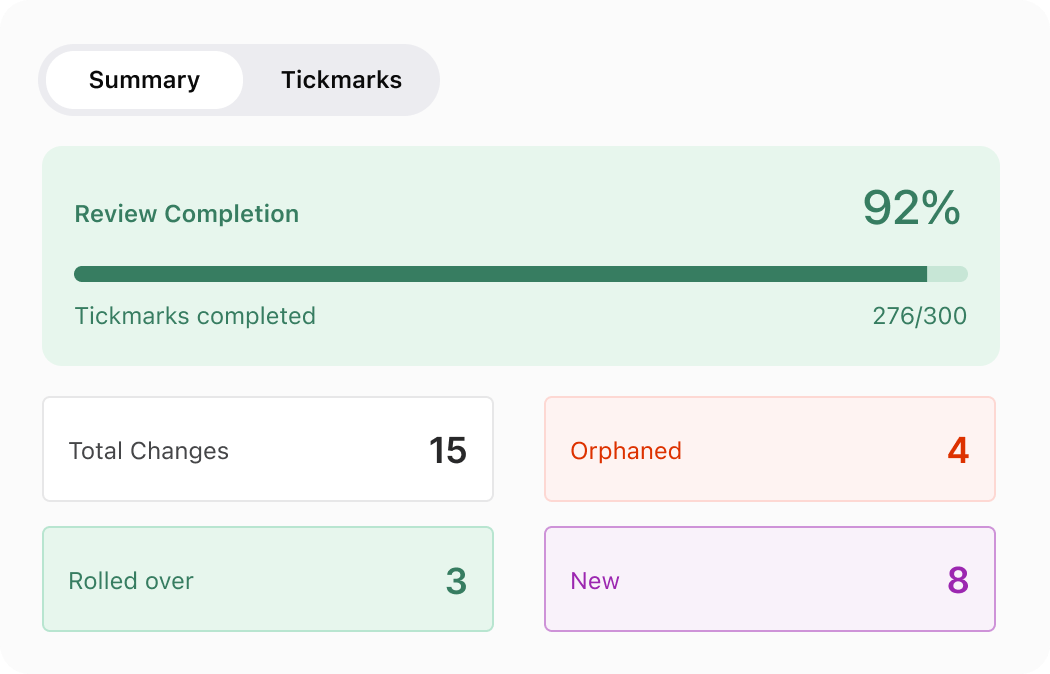Viewport: 1050px width, 674px height.
Task: Click the filled Review Completion progress bar
Action: 500,274
